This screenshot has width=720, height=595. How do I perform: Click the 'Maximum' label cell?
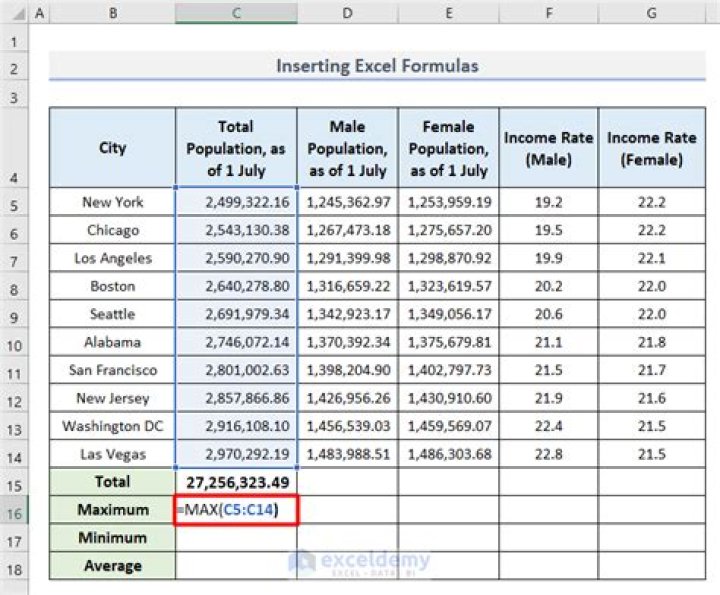pyautogui.click(x=112, y=510)
